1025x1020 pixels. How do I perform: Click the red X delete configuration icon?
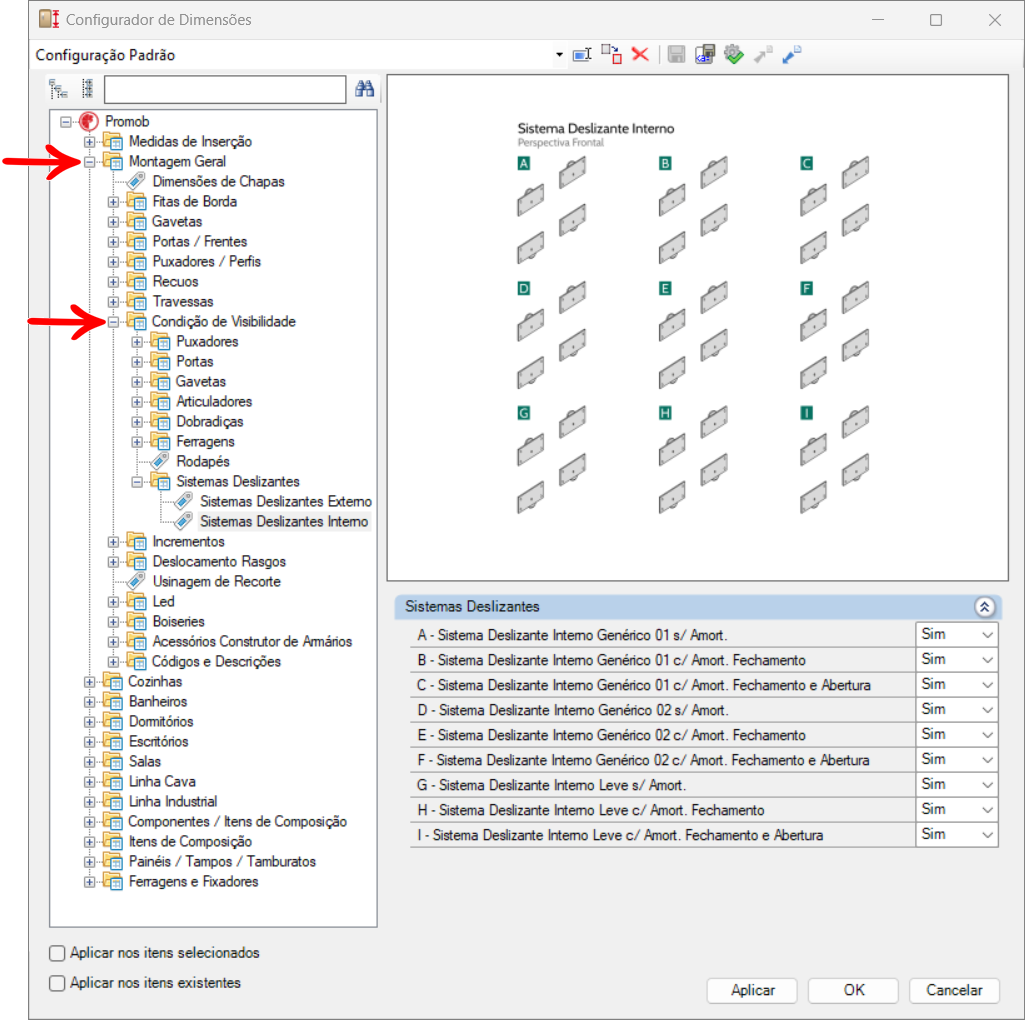[x=640, y=55]
